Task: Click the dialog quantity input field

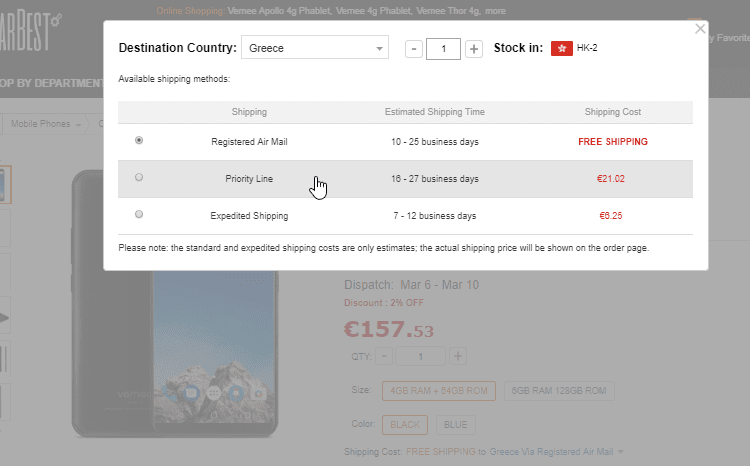Action: pyautogui.click(x=443, y=49)
